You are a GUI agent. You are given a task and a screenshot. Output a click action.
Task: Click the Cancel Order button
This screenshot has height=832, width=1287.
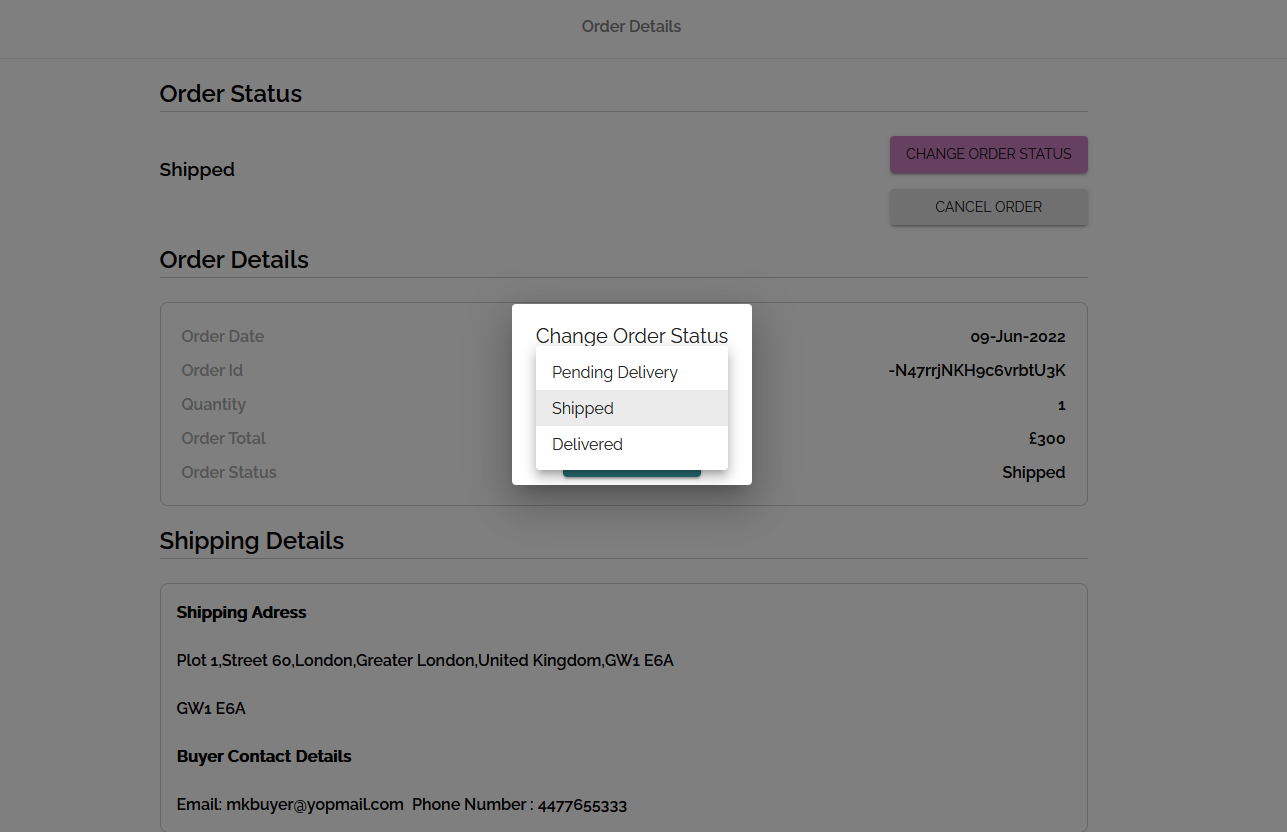(x=988, y=207)
